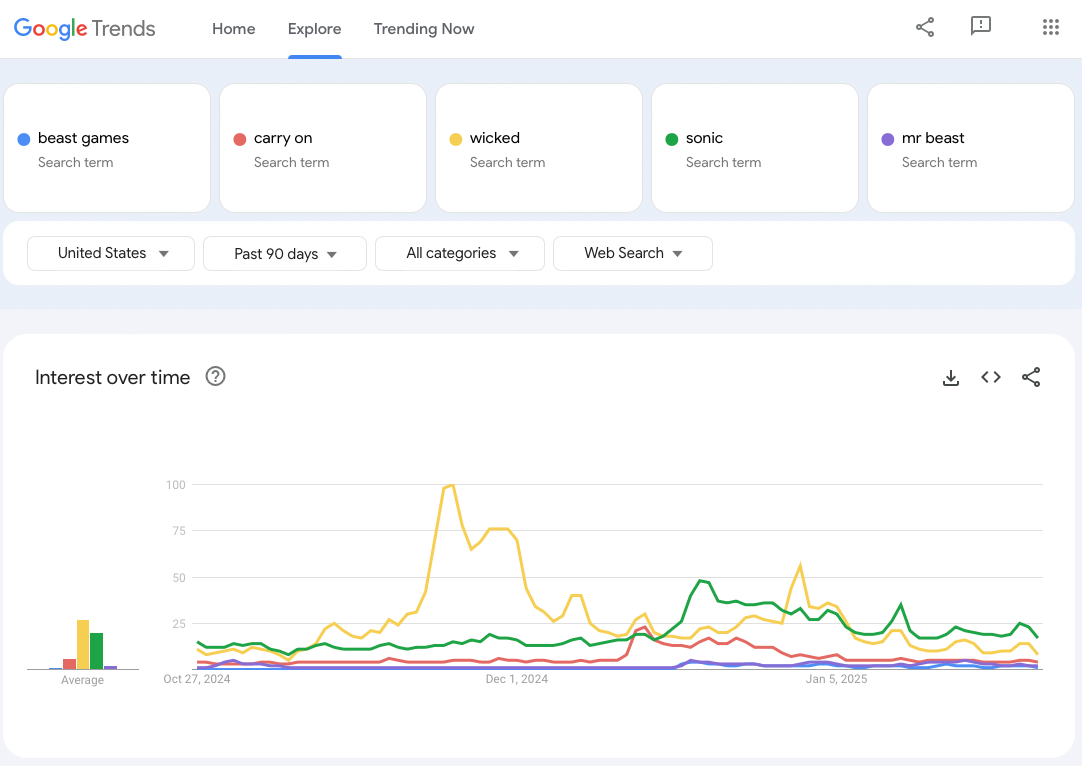
Task: Select the Explore tab
Action: pos(315,29)
